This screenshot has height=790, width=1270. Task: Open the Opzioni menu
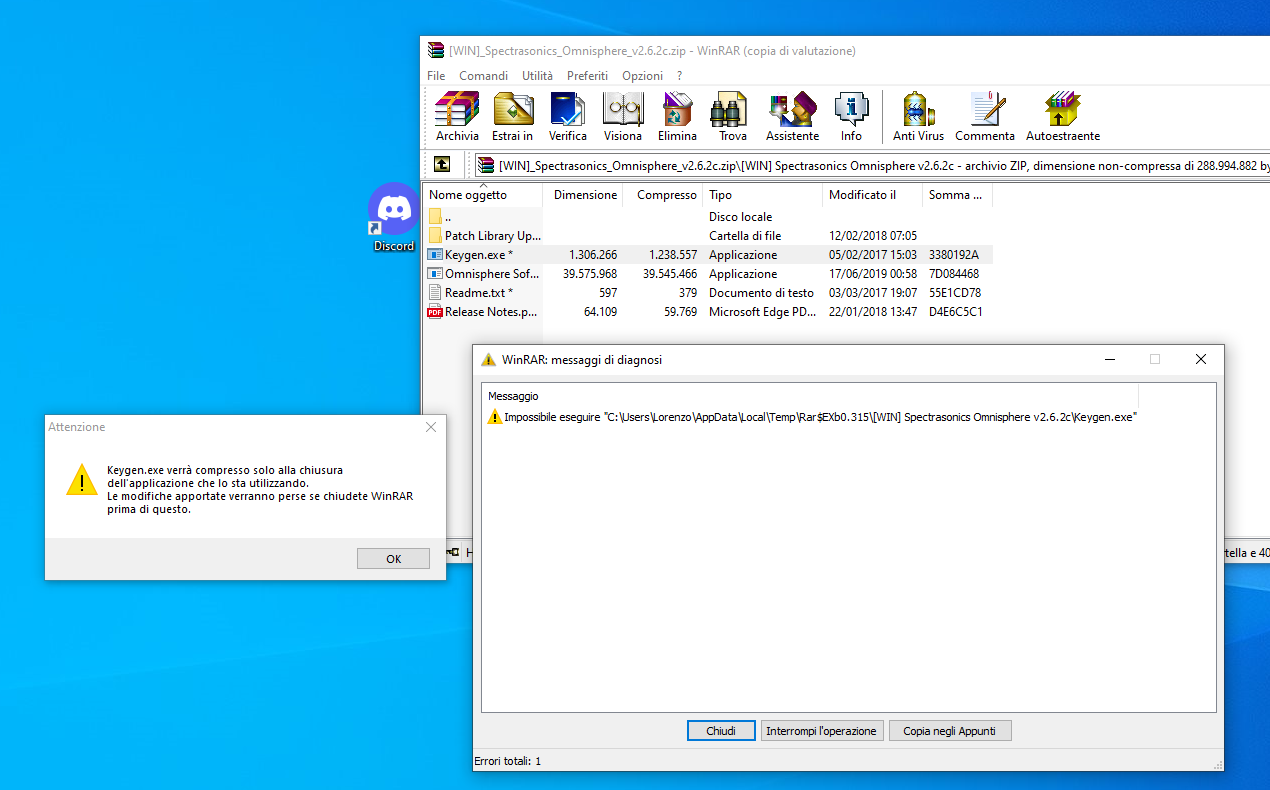pos(642,76)
